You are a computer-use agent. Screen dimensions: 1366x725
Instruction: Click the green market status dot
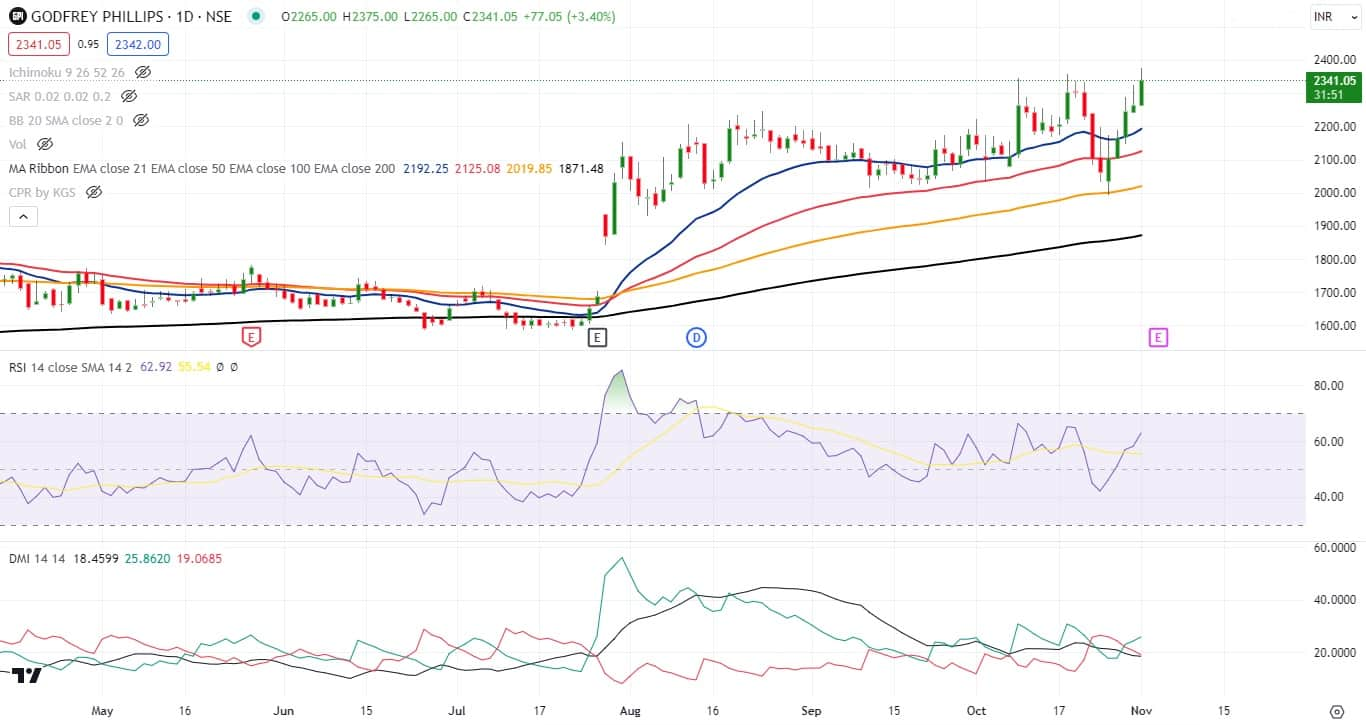pos(256,17)
